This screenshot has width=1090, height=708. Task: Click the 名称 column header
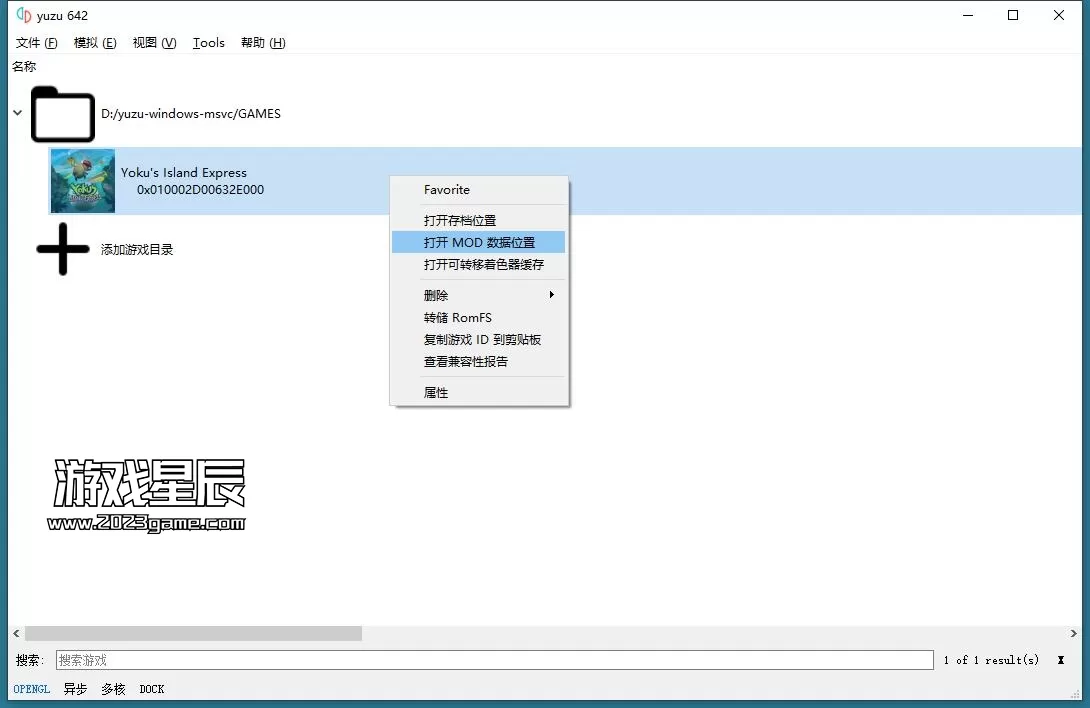tap(24, 66)
